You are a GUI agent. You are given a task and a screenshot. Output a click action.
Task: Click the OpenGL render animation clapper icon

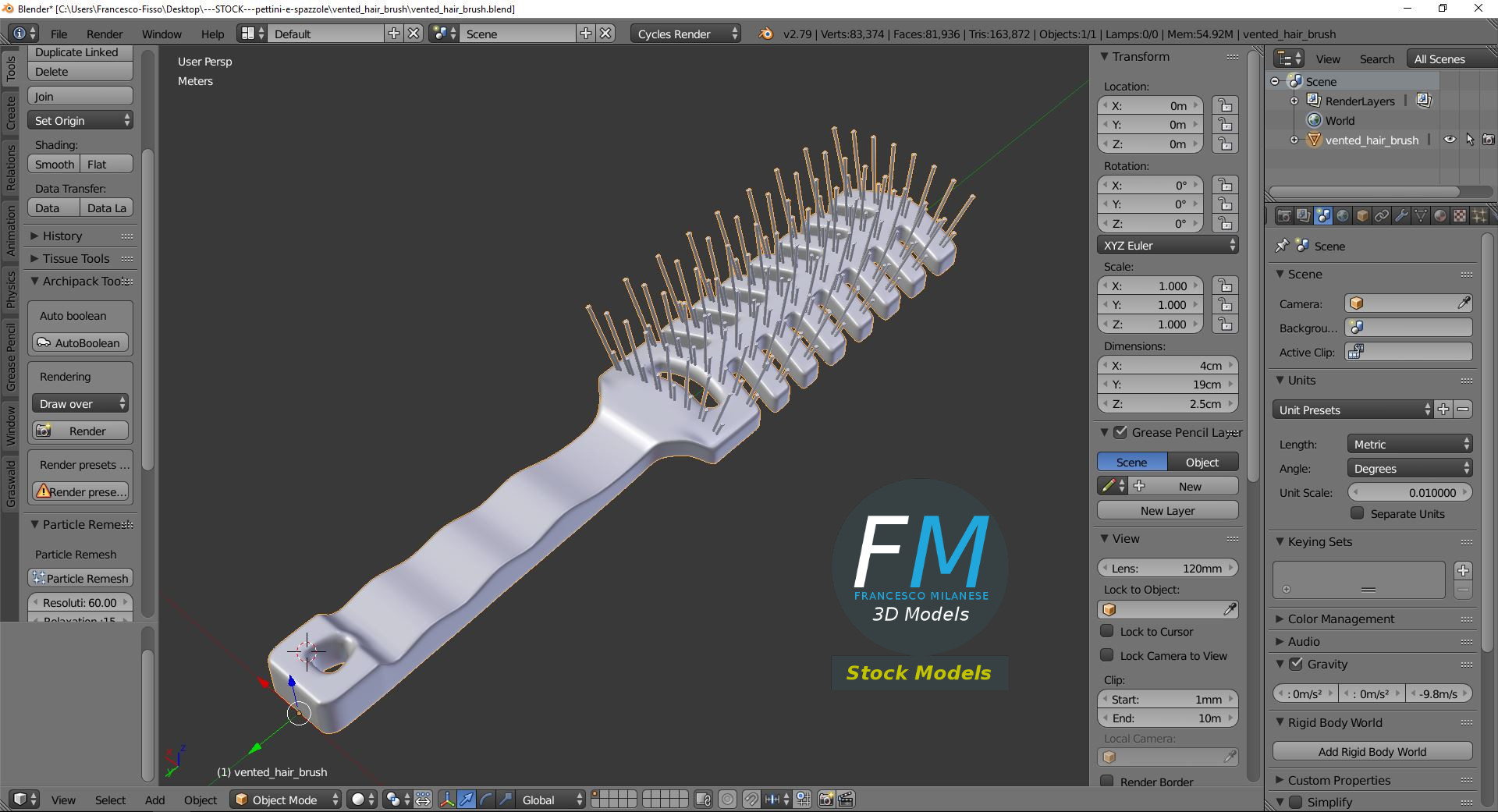(846, 800)
